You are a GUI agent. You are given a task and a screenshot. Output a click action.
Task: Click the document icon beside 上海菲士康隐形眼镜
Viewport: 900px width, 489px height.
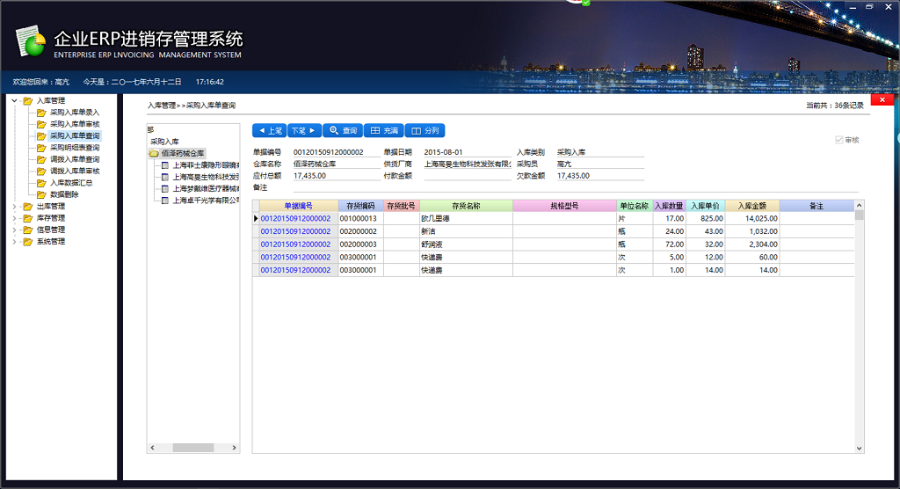point(165,165)
